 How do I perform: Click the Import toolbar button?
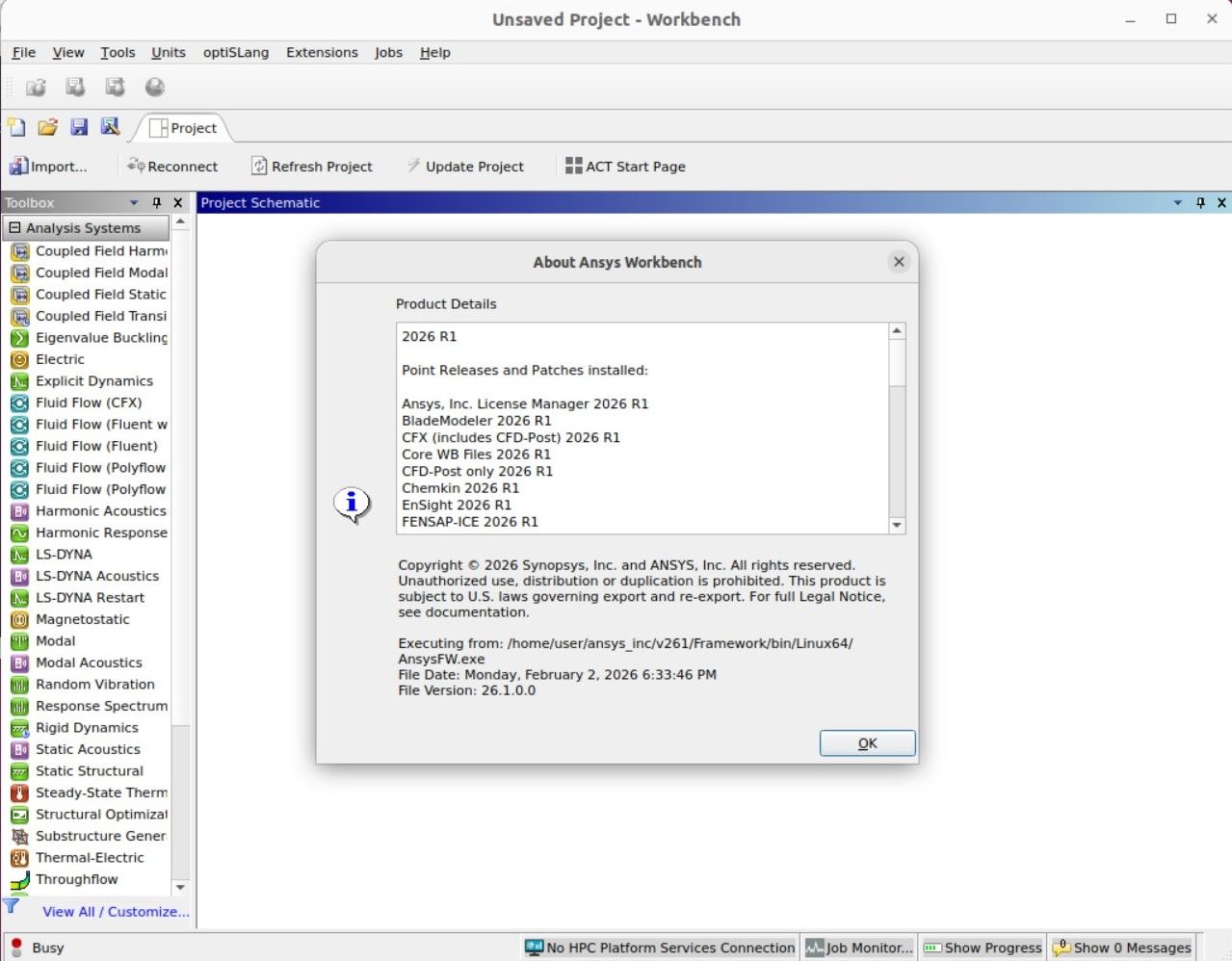point(48,167)
